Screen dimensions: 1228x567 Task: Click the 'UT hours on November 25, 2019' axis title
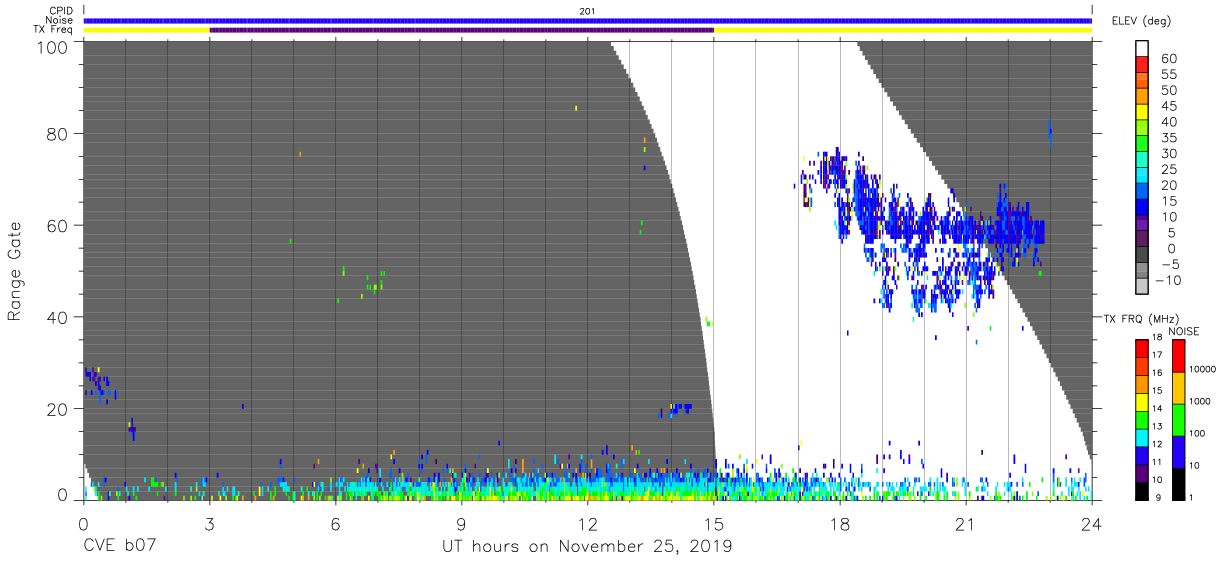(x=587, y=547)
